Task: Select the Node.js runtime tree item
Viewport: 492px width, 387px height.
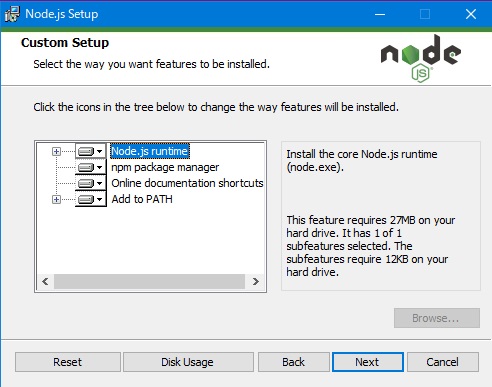Action: click(150, 151)
